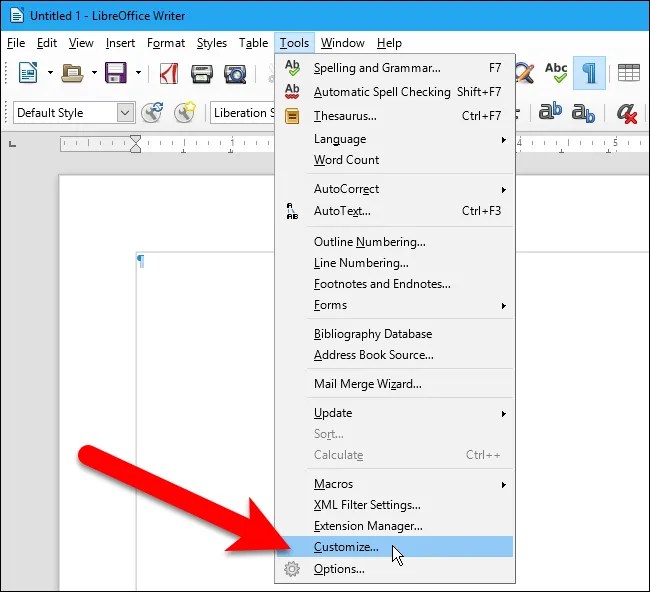The image size is (650, 592).
Task: Click the New Style icon
Action: point(185,112)
